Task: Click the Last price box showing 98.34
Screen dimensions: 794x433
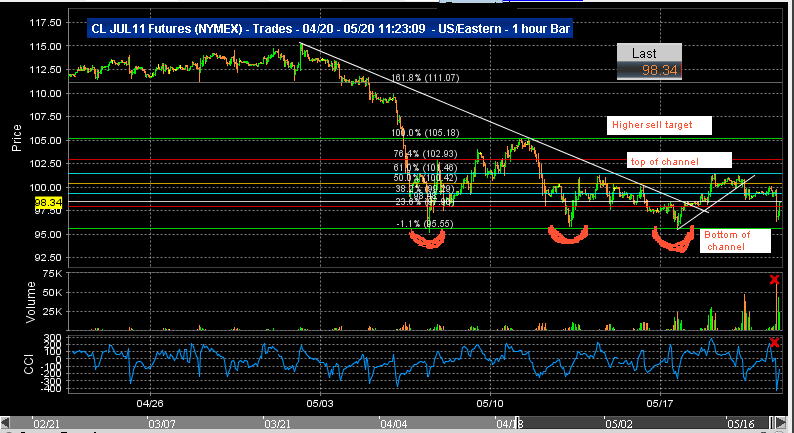Action: (649, 61)
